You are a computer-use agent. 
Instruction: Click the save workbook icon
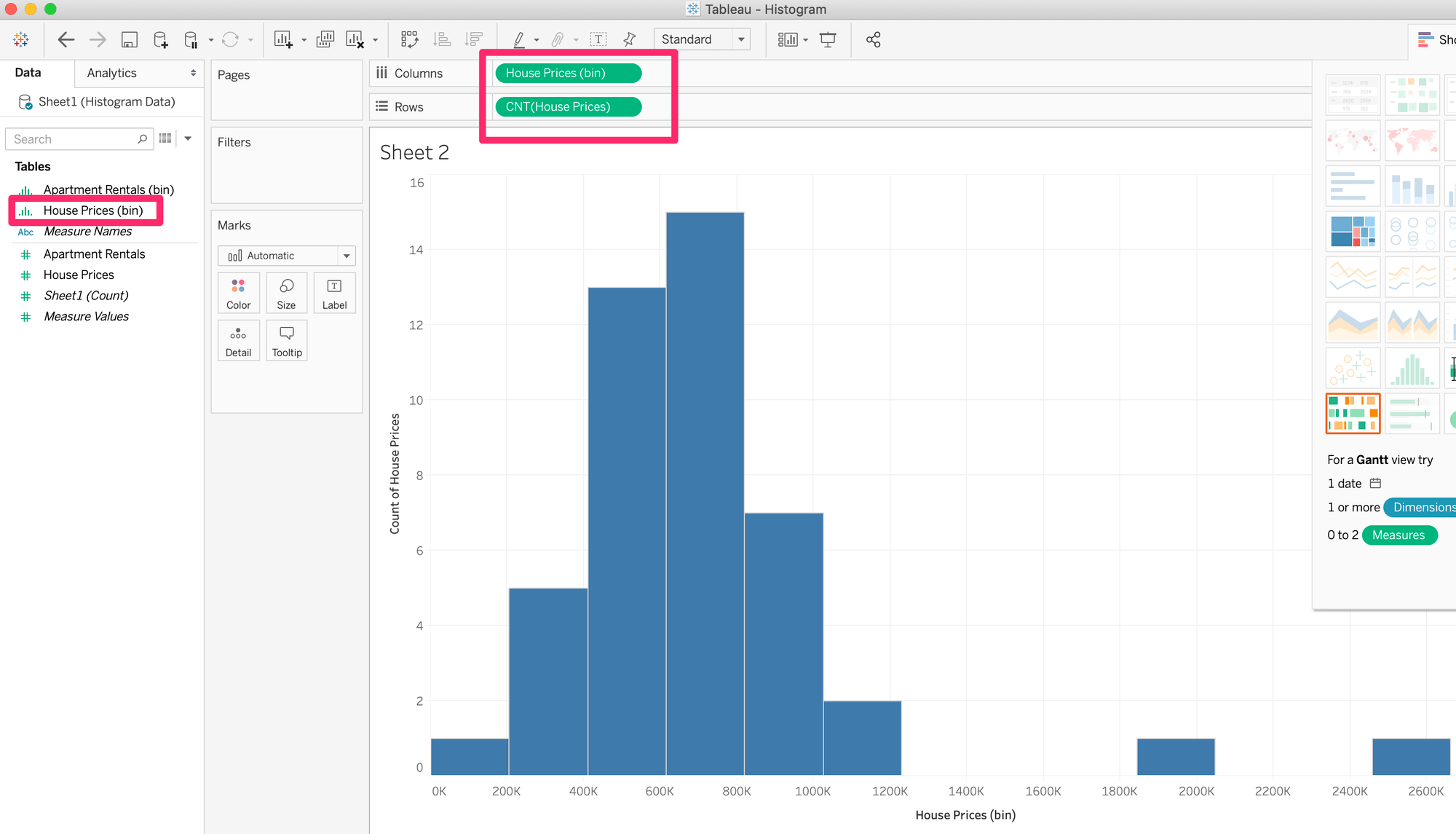click(130, 40)
